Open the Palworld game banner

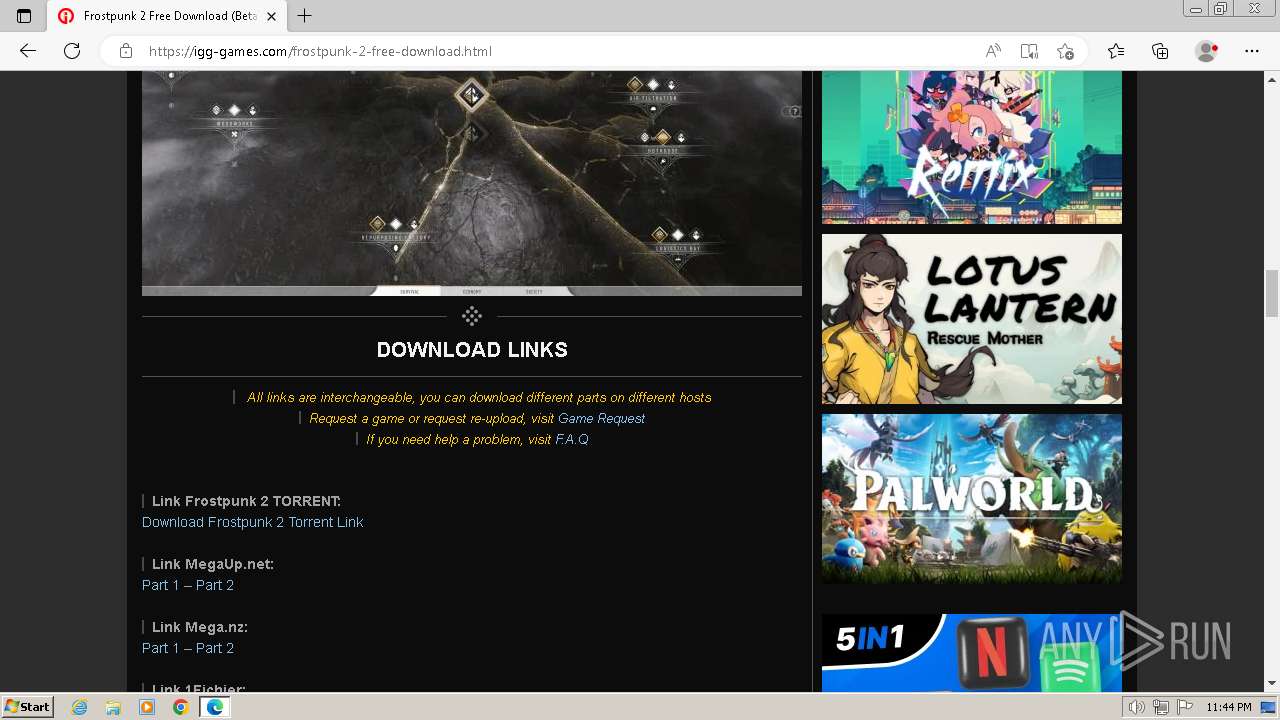[x=972, y=499]
